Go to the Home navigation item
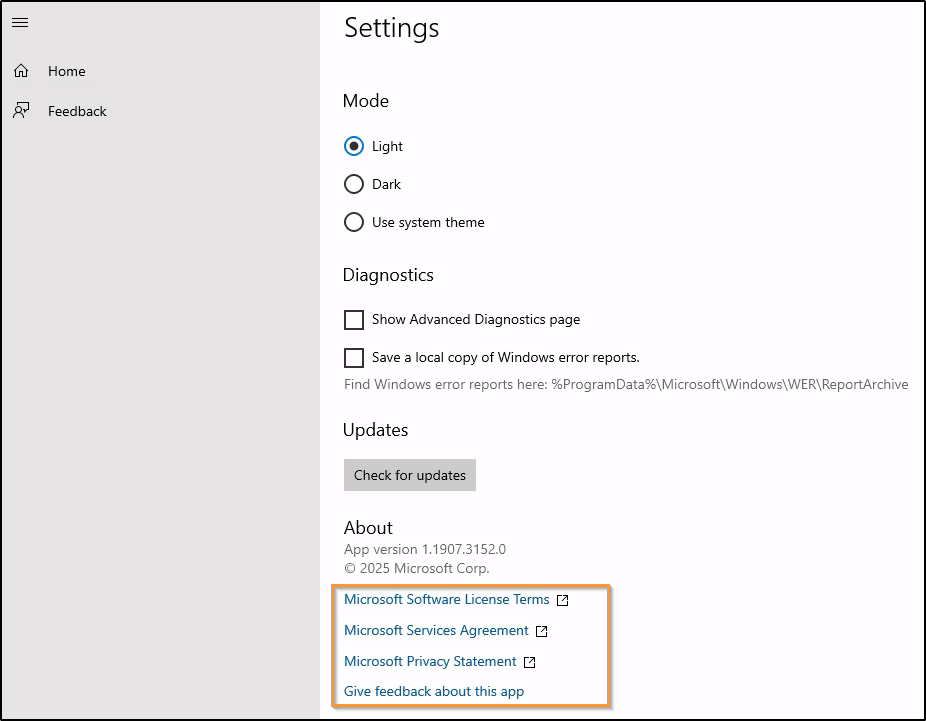The width and height of the screenshot is (926, 721). click(x=67, y=71)
